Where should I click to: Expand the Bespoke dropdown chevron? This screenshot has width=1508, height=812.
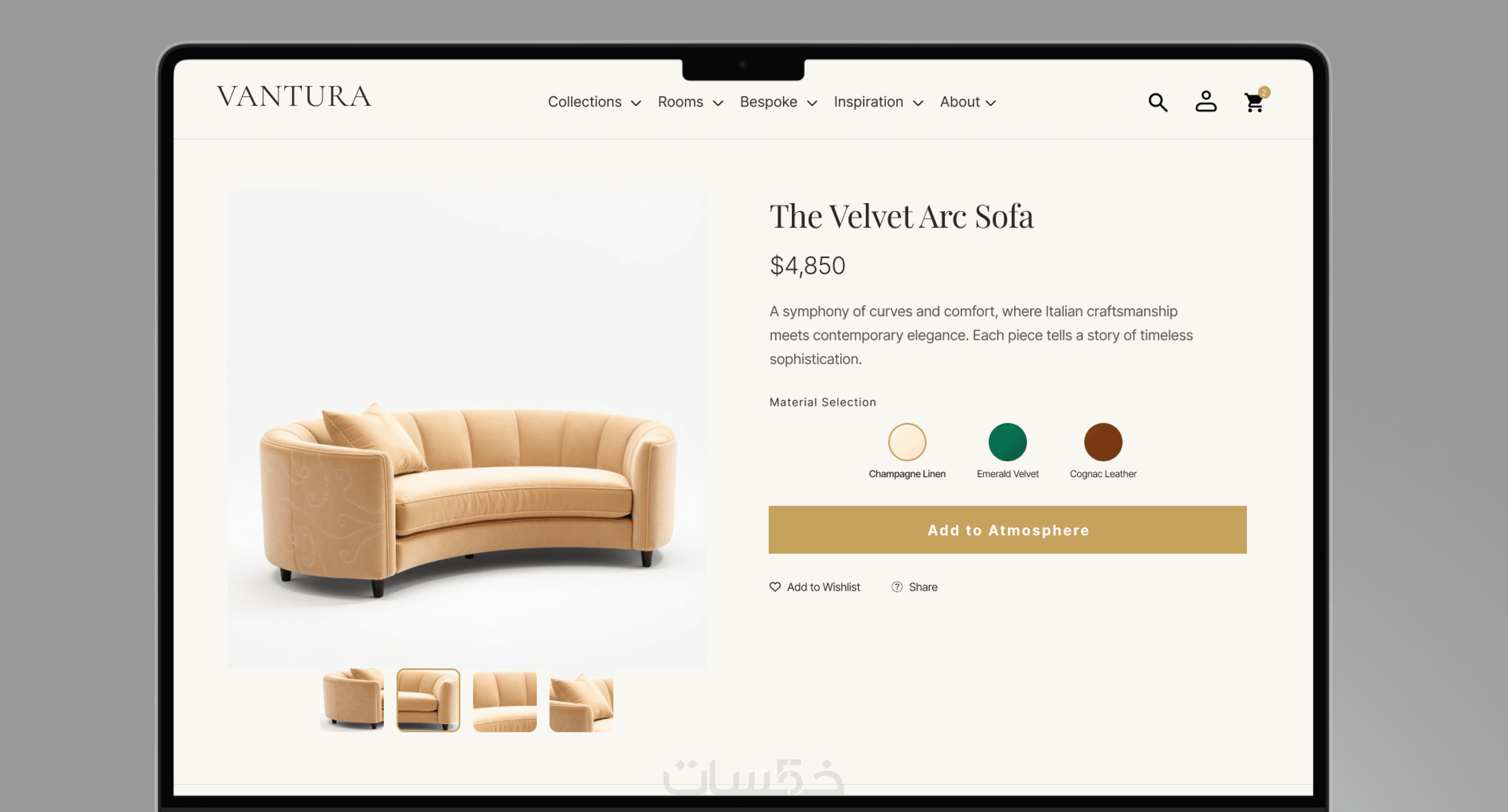(811, 103)
